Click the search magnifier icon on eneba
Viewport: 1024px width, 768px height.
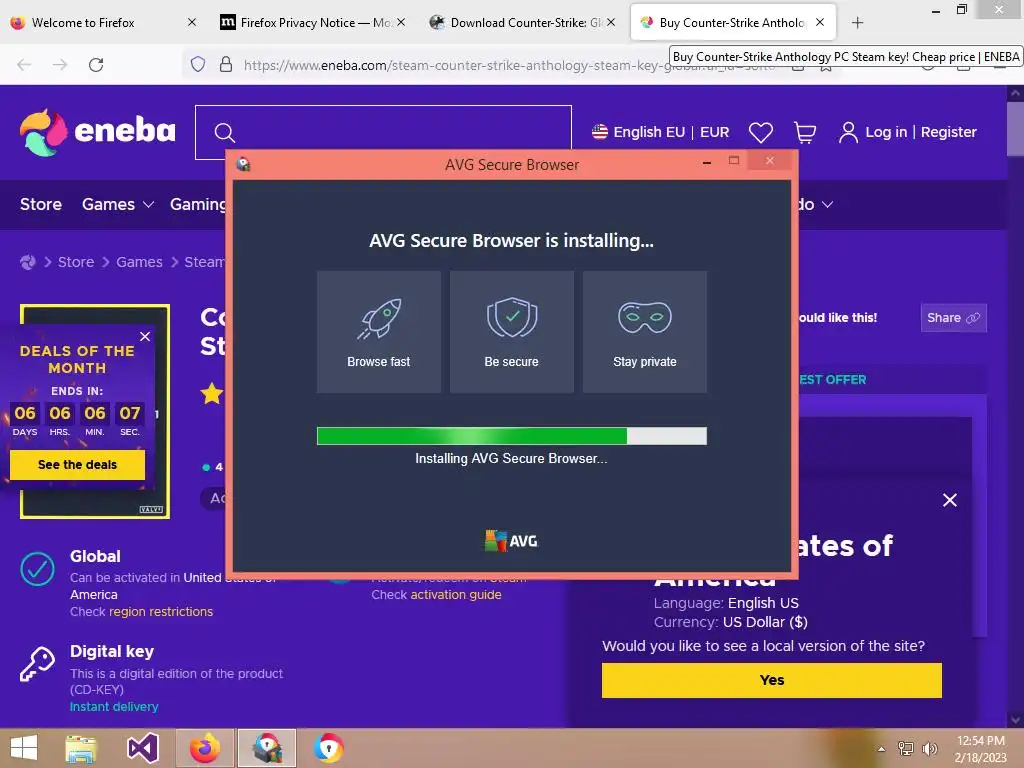pos(225,133)
